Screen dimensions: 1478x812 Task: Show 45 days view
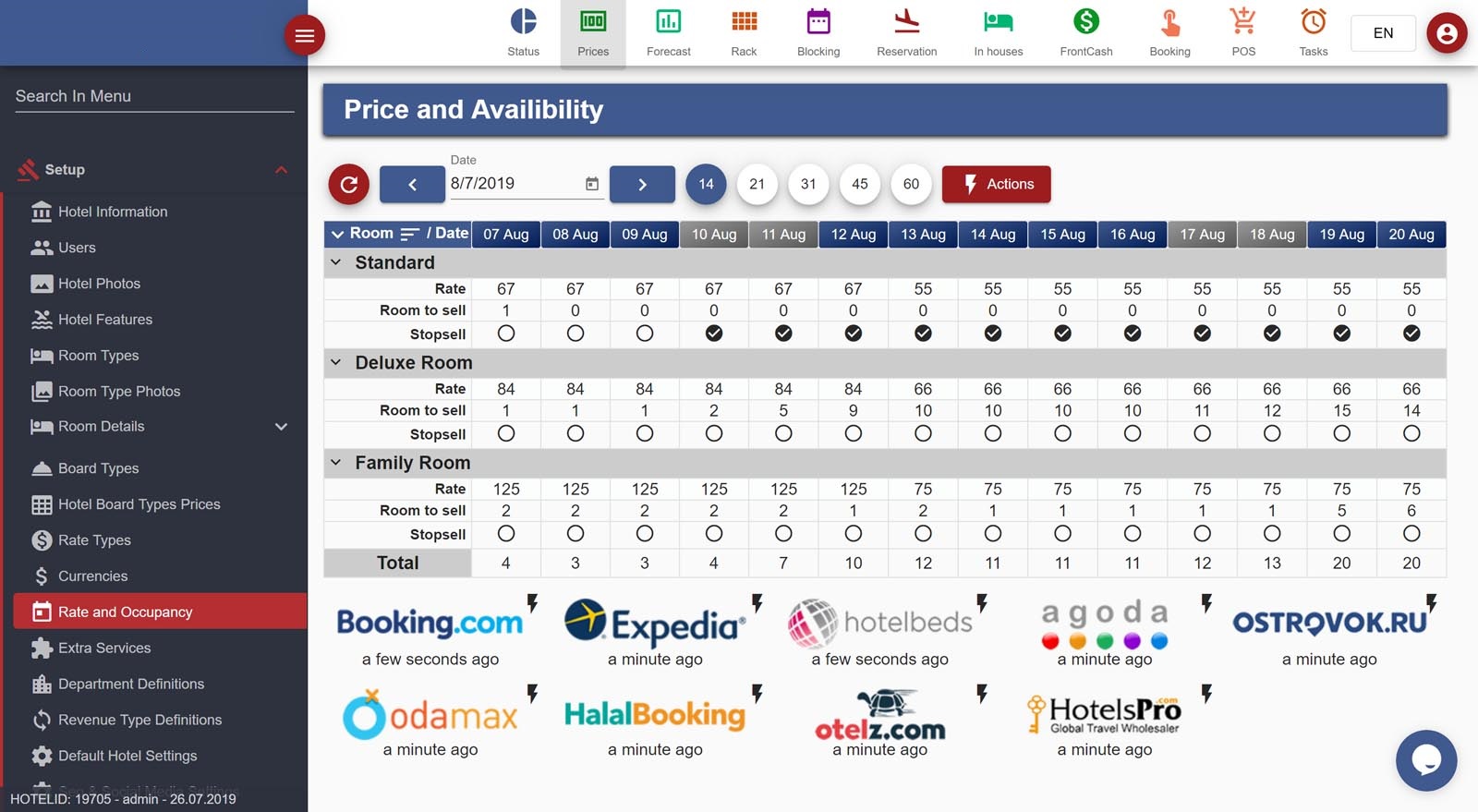[x=860, y=184]
